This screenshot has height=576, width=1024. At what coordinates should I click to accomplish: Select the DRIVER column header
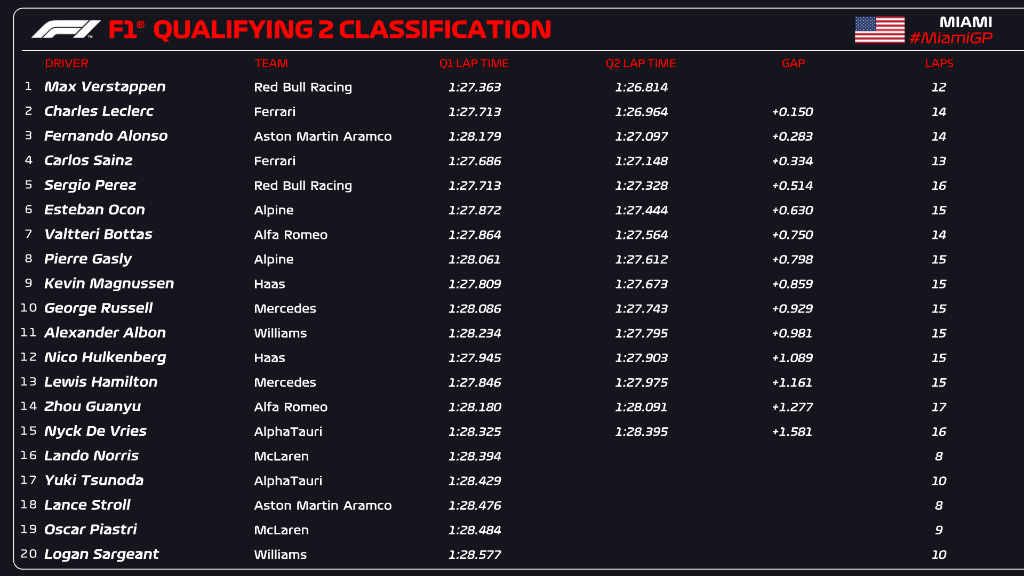coord(66,63)
